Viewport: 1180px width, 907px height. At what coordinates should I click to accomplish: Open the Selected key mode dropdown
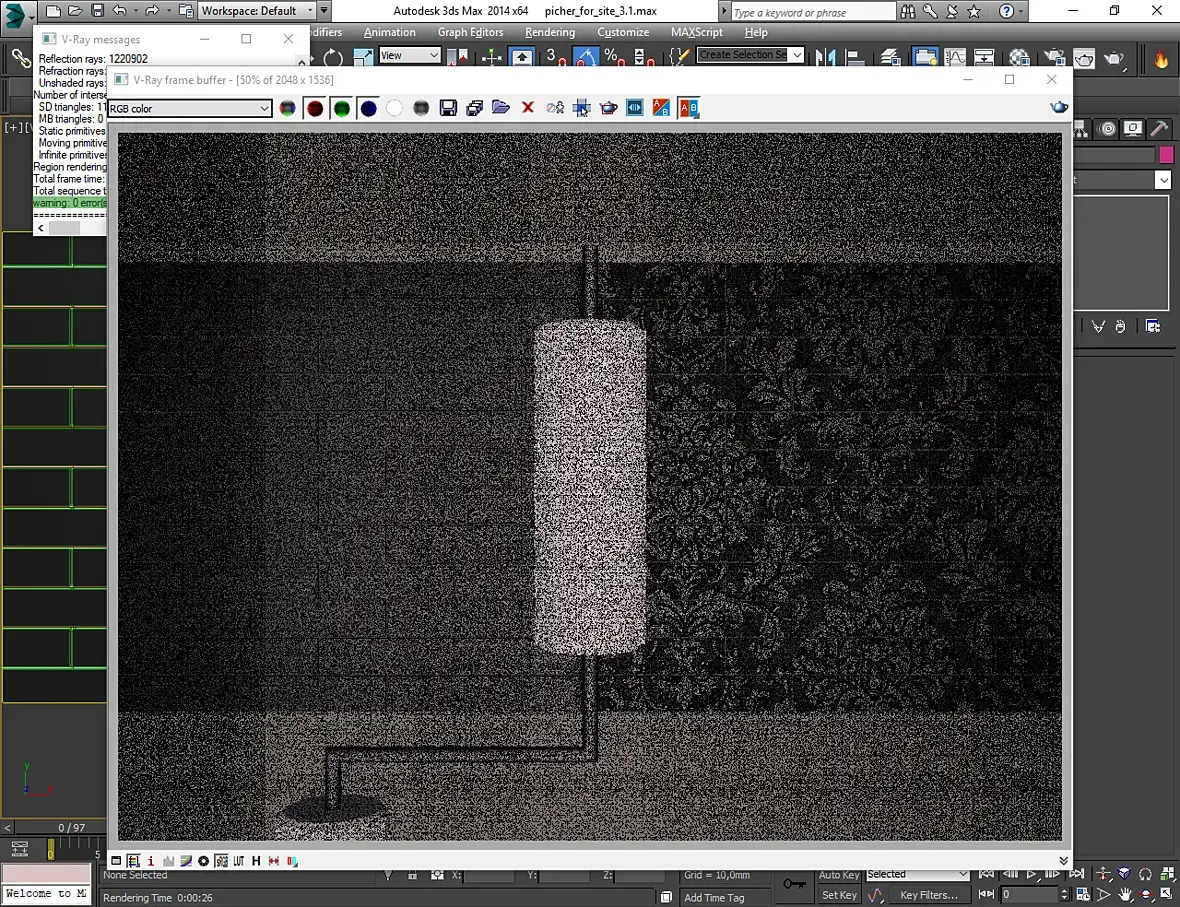[917, 874]
